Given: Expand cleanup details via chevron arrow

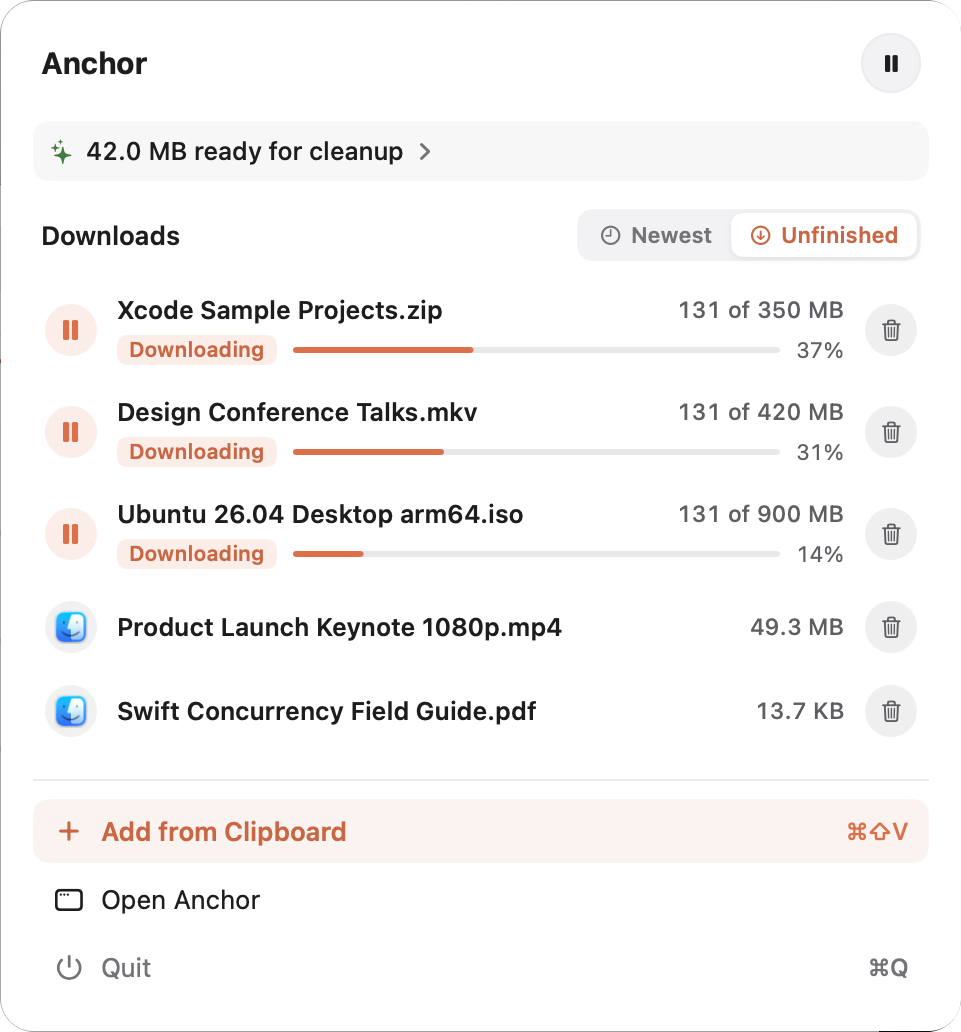Looking at the screenshot, I should click(425, 152).
